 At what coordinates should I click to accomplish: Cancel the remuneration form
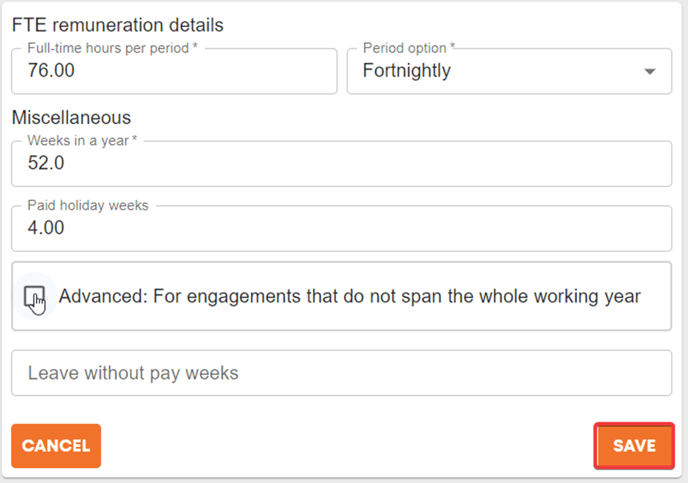point(56,446)
